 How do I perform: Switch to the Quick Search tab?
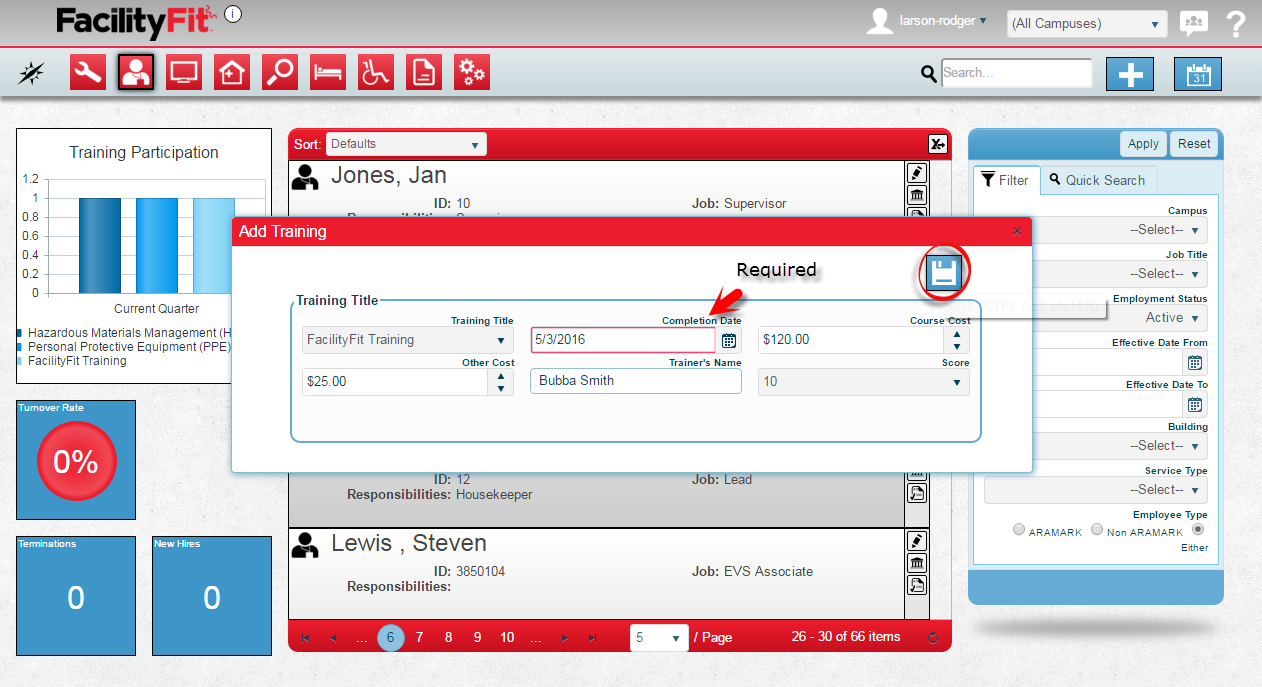click(1097, 180)
